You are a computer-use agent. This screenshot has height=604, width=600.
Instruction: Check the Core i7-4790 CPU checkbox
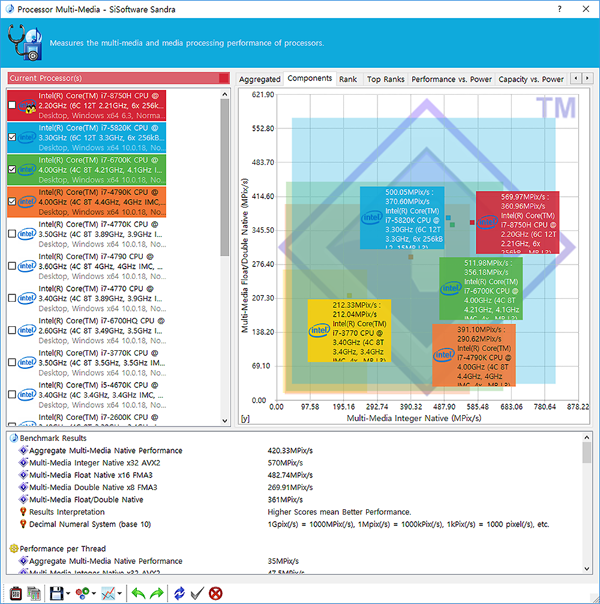12,266
